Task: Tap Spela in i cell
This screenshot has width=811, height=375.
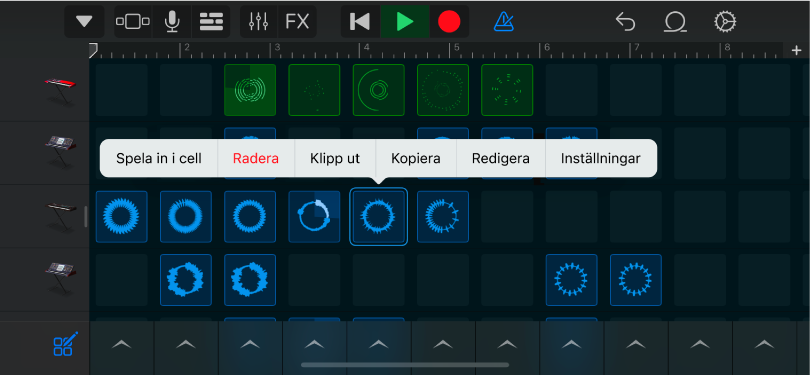Action: click(159, 158)
